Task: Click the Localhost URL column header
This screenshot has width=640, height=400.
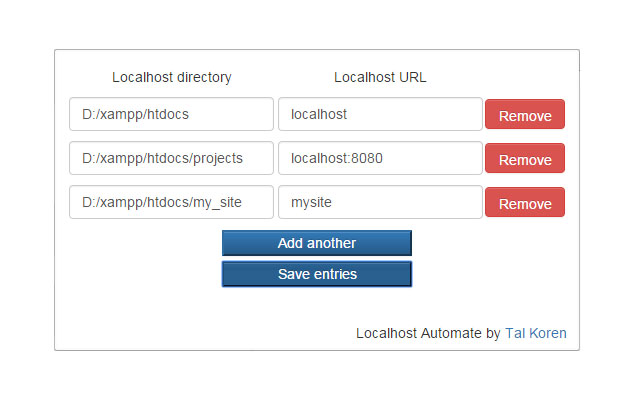Action: [x=380, y=77]
